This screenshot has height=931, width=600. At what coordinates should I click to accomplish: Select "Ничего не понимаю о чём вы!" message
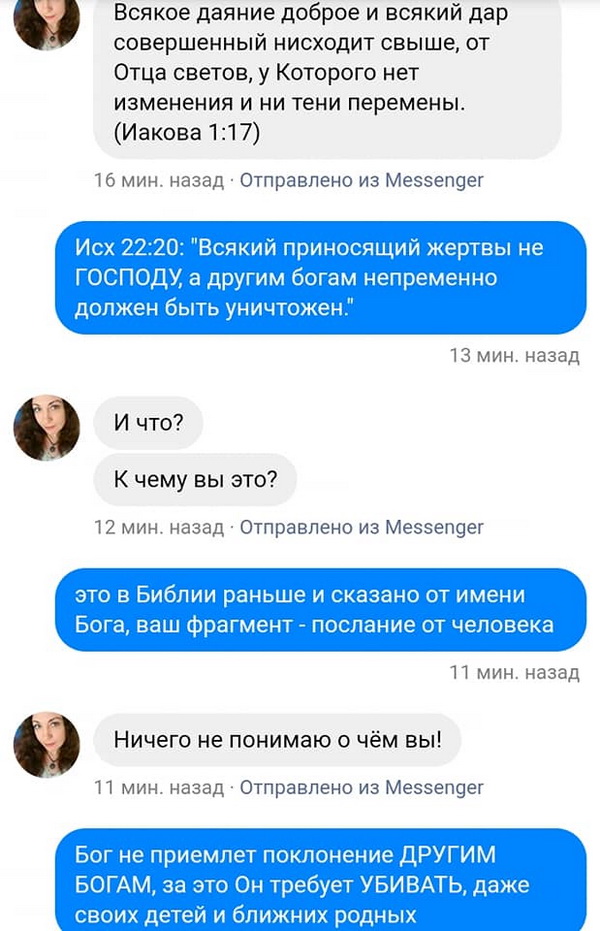click(277, 740)
